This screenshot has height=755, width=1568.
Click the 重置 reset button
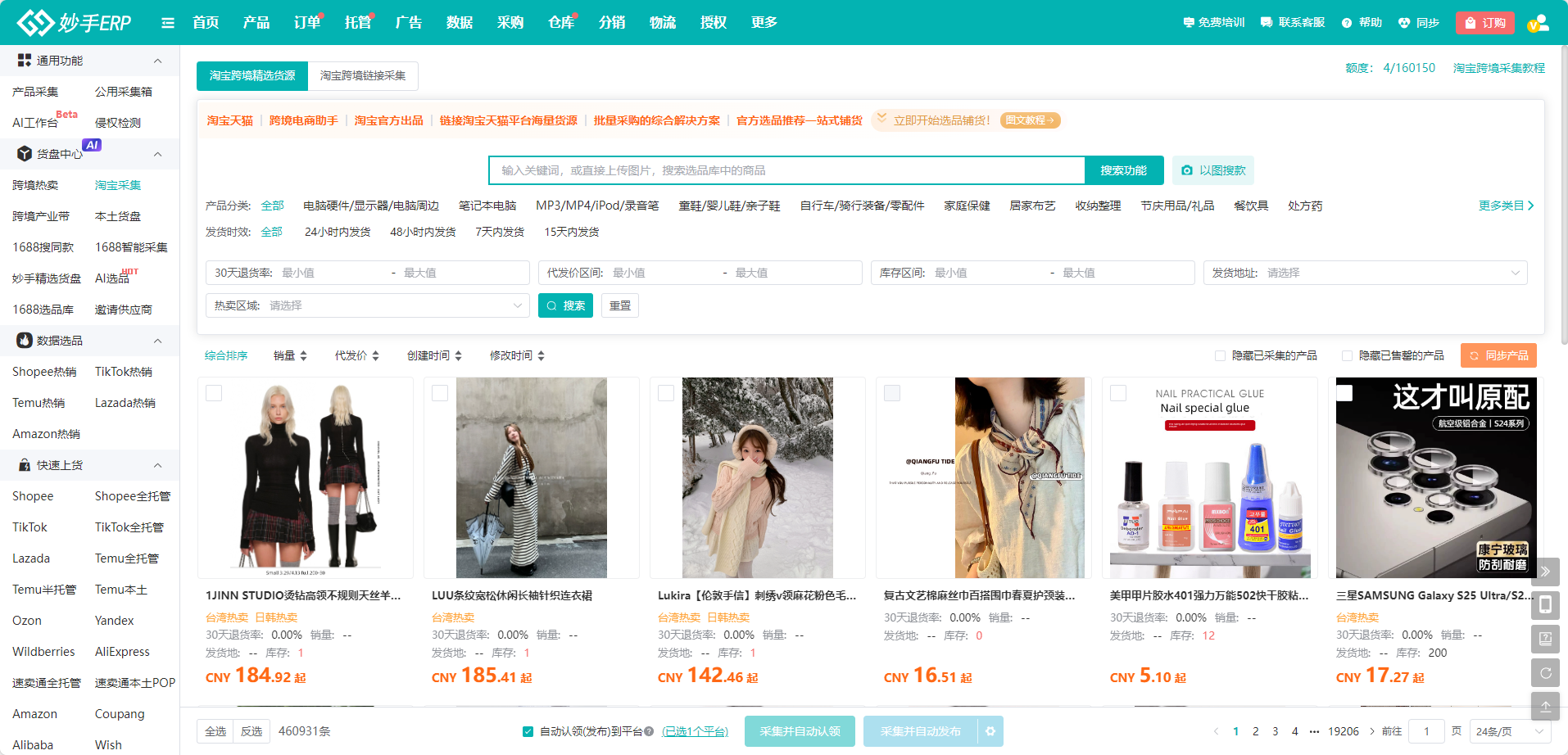coord(620,305)
